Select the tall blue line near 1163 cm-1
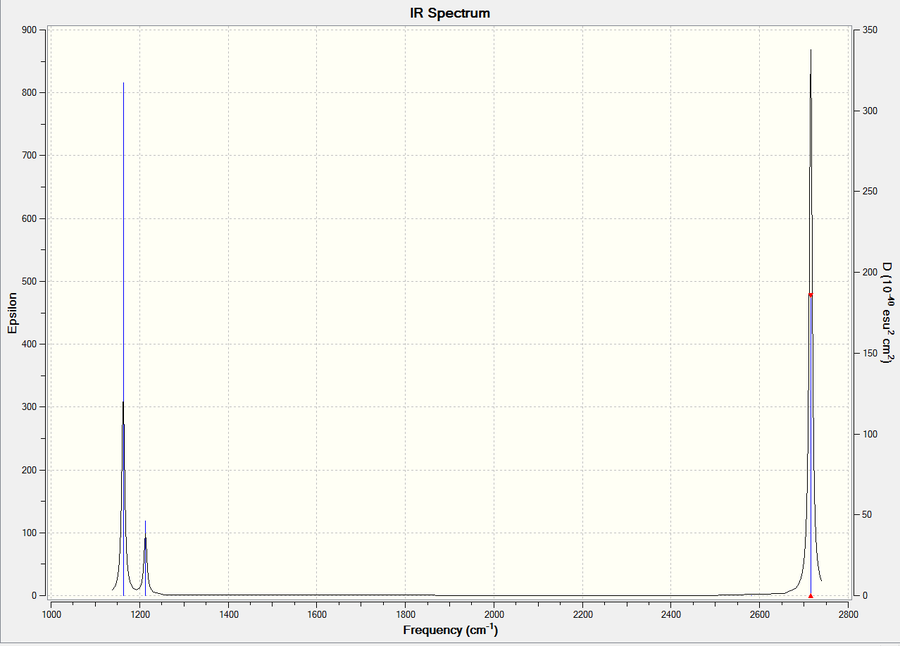The image size is (900, 646). click(x=123, y=339)
